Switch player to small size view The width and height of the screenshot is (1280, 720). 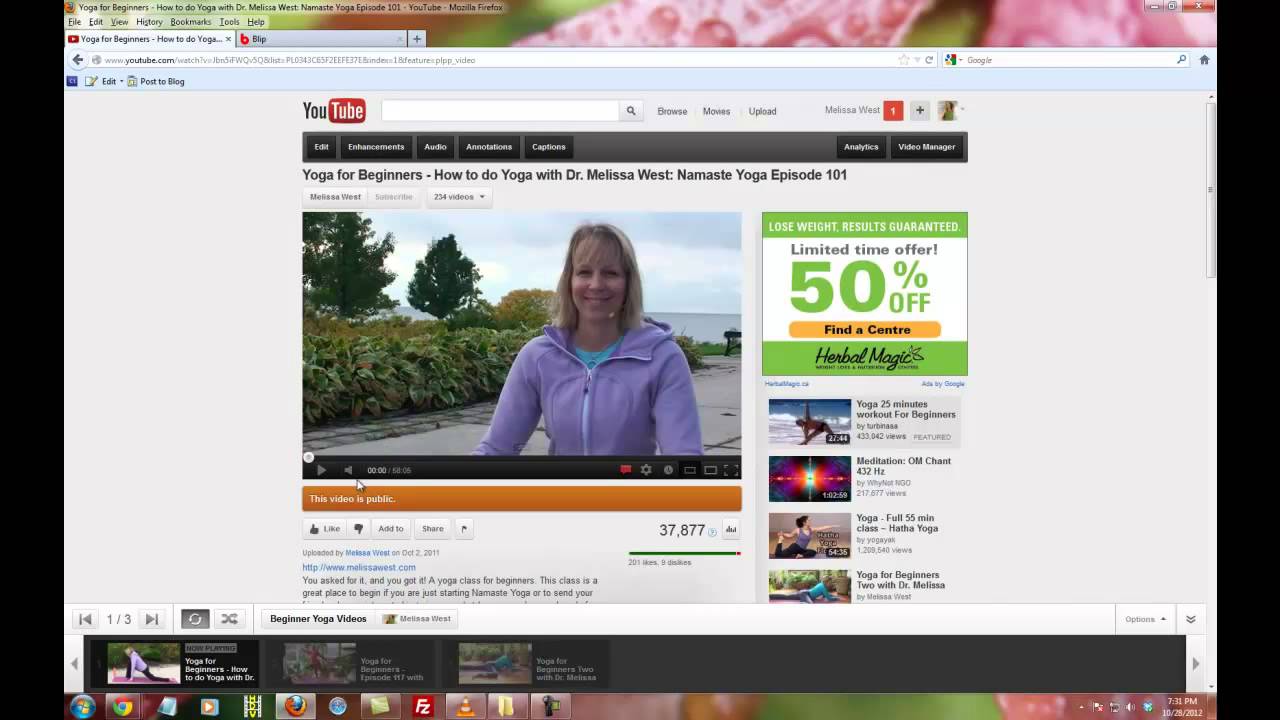click(690, 470)
